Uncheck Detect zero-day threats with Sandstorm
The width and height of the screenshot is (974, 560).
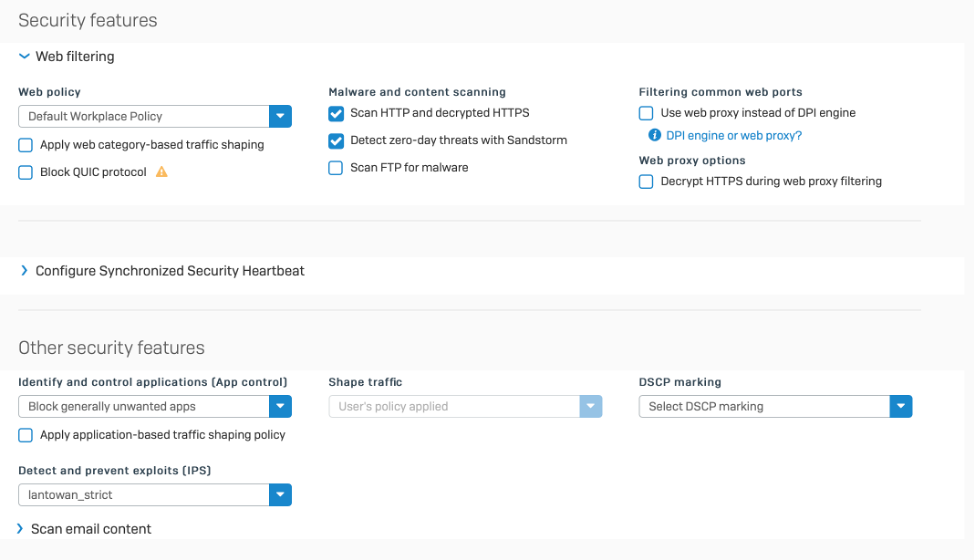[336, 141]
